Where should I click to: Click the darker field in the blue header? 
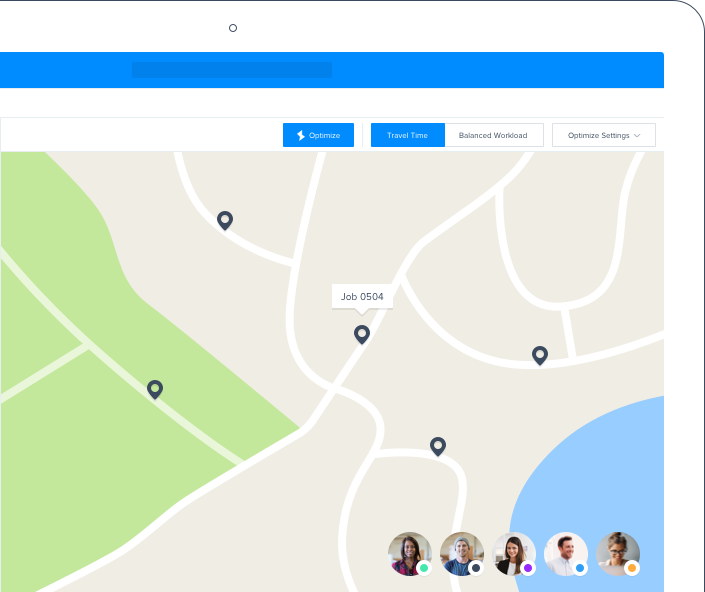point(232,70)
